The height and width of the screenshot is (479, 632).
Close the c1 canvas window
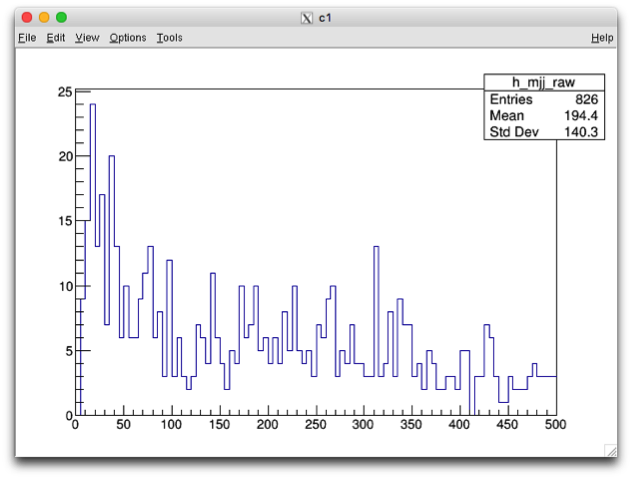(27, 18)
